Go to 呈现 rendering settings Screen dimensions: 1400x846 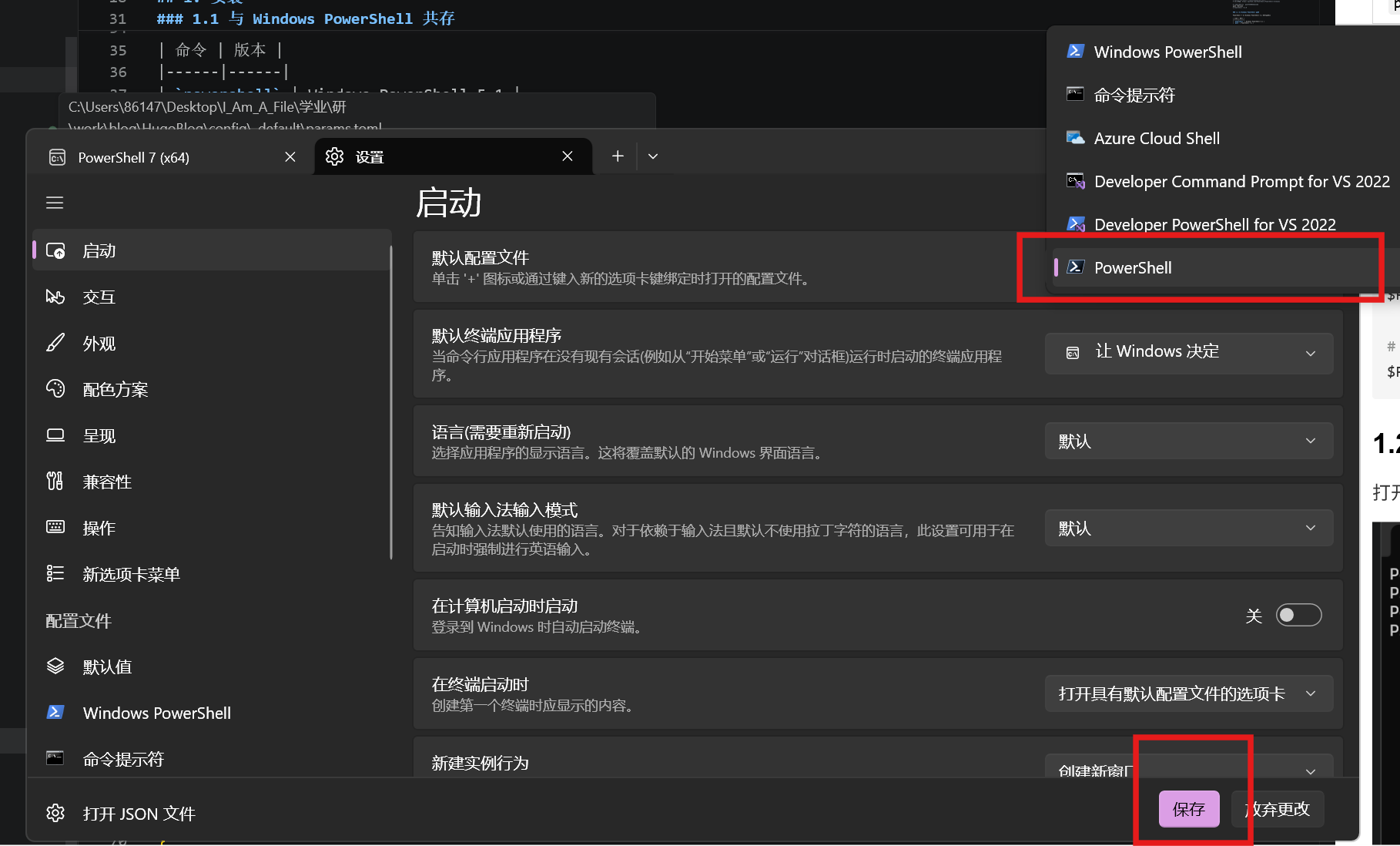212,435
